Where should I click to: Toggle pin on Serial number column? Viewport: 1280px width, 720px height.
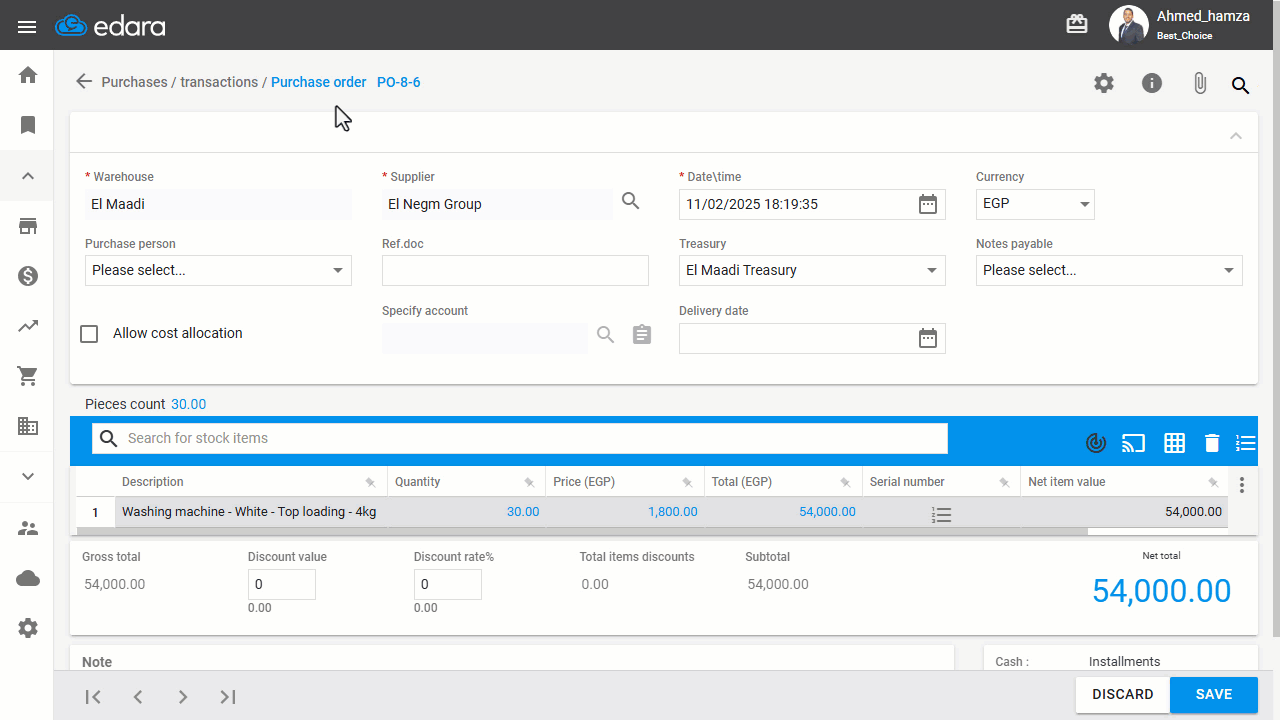[x=1004, y=482]
